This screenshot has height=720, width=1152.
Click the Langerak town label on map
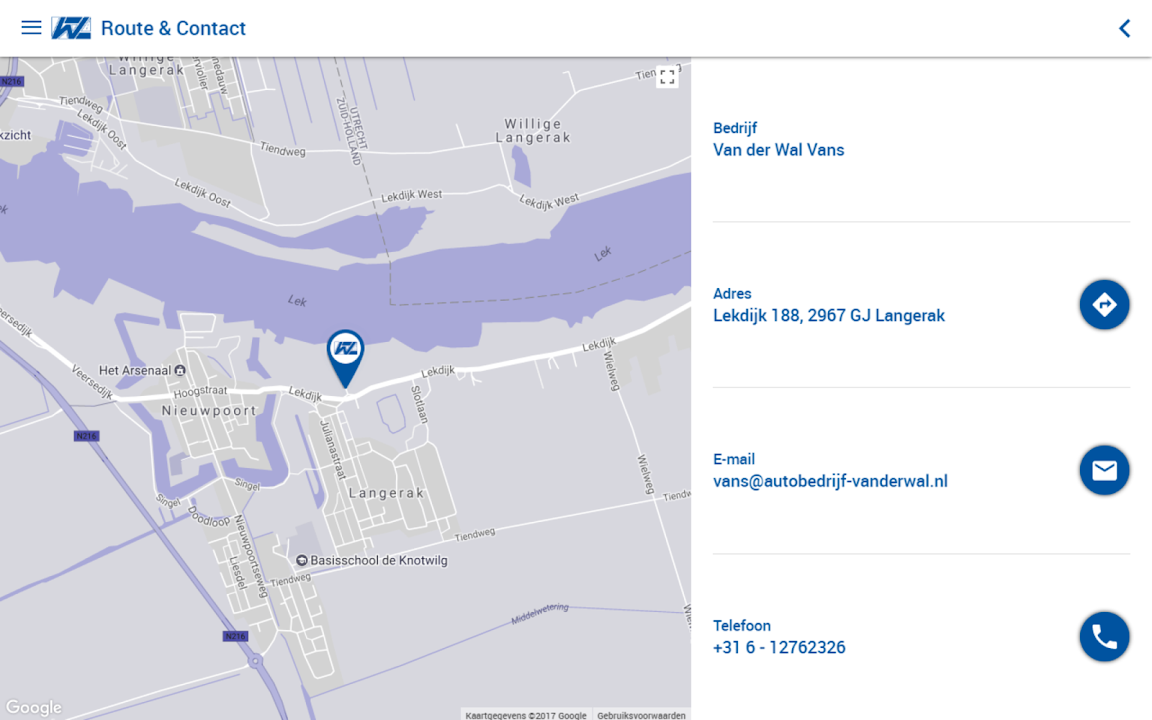[x=386, y=493]
